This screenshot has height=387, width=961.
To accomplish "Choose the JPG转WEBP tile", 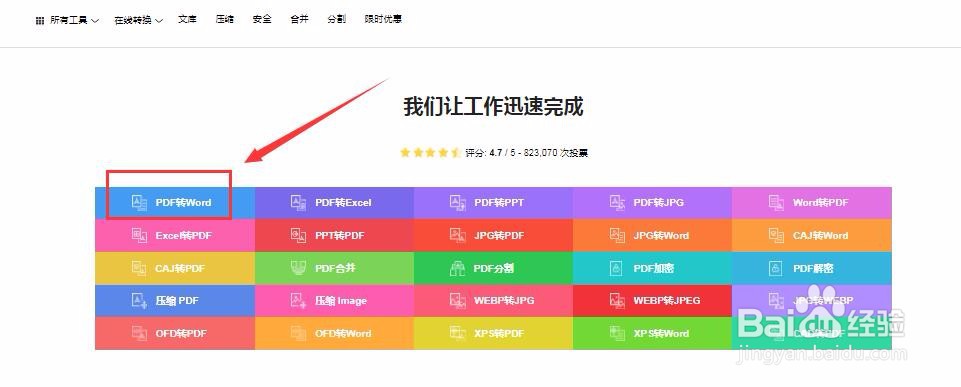I will (x=812, y=301).
